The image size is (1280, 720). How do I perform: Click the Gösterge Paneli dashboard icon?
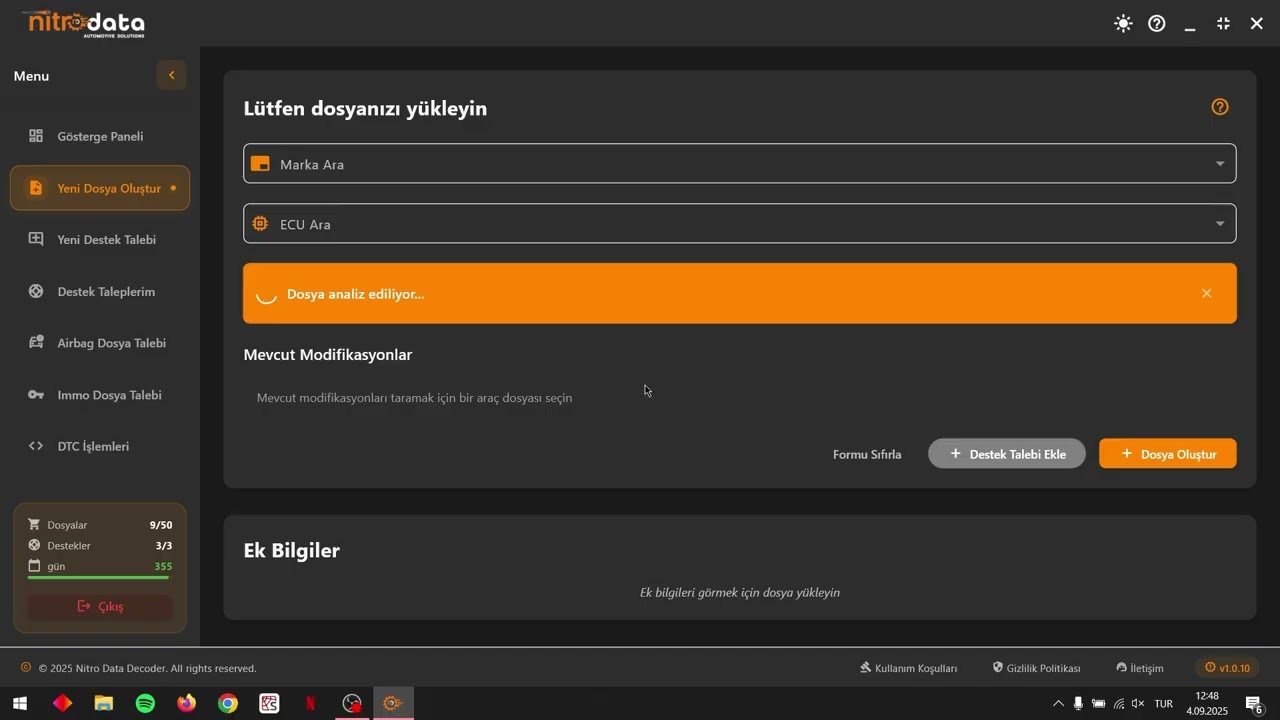click(36, 136)
